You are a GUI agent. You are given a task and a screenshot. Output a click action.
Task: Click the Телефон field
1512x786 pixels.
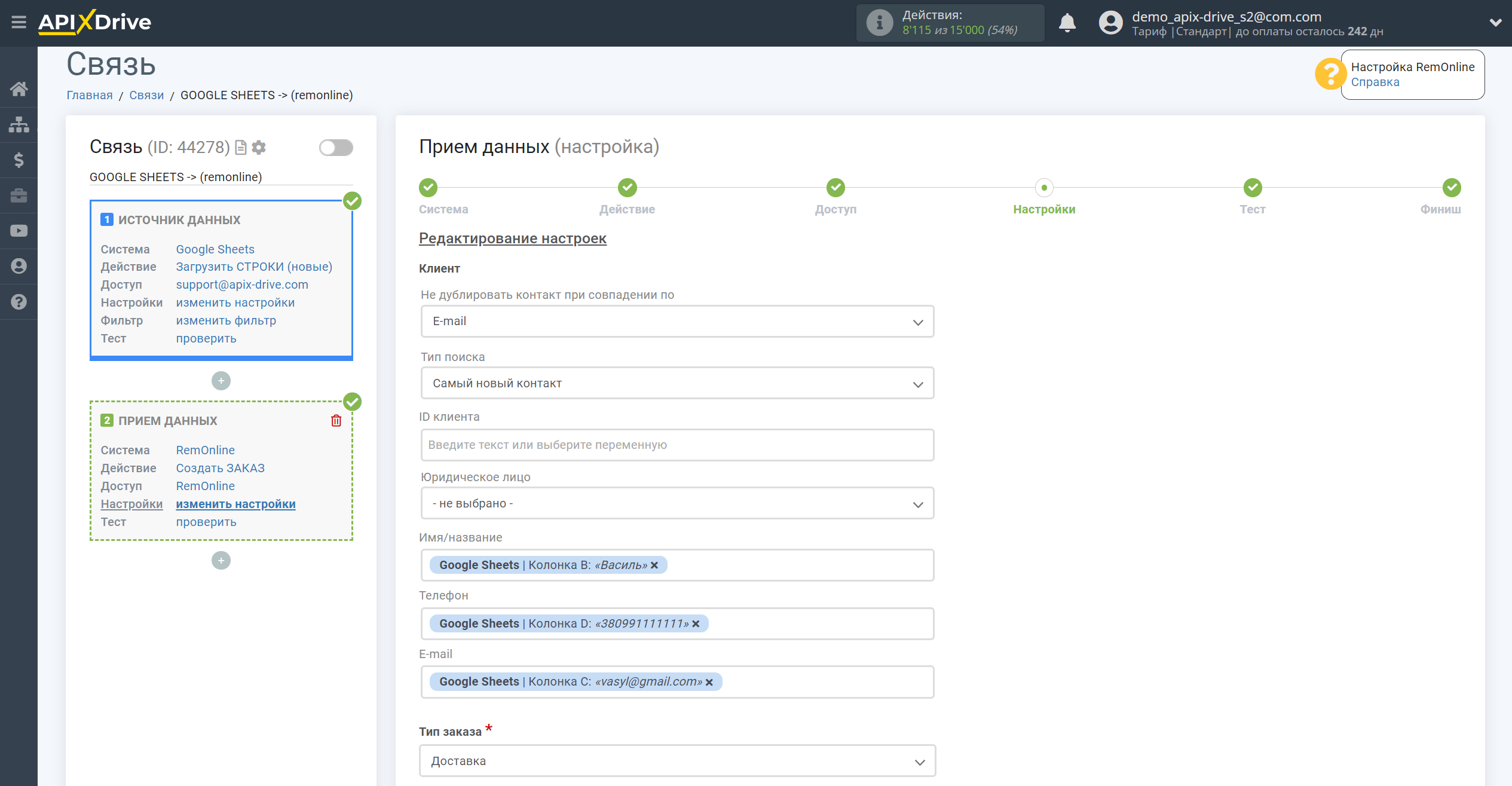click(x=677, y=623)
